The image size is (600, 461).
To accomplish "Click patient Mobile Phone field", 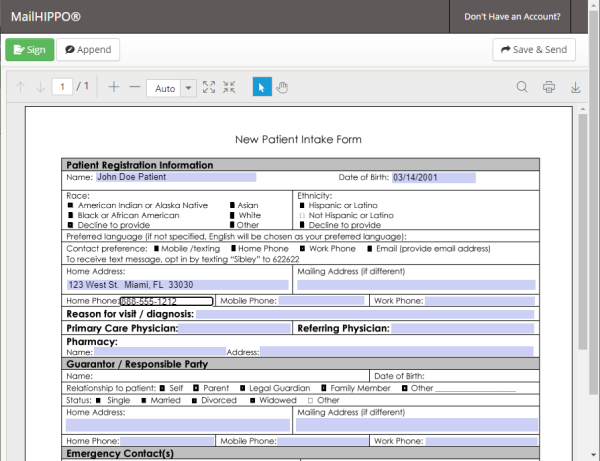I will pyautogui.click(x=321, y=301).
